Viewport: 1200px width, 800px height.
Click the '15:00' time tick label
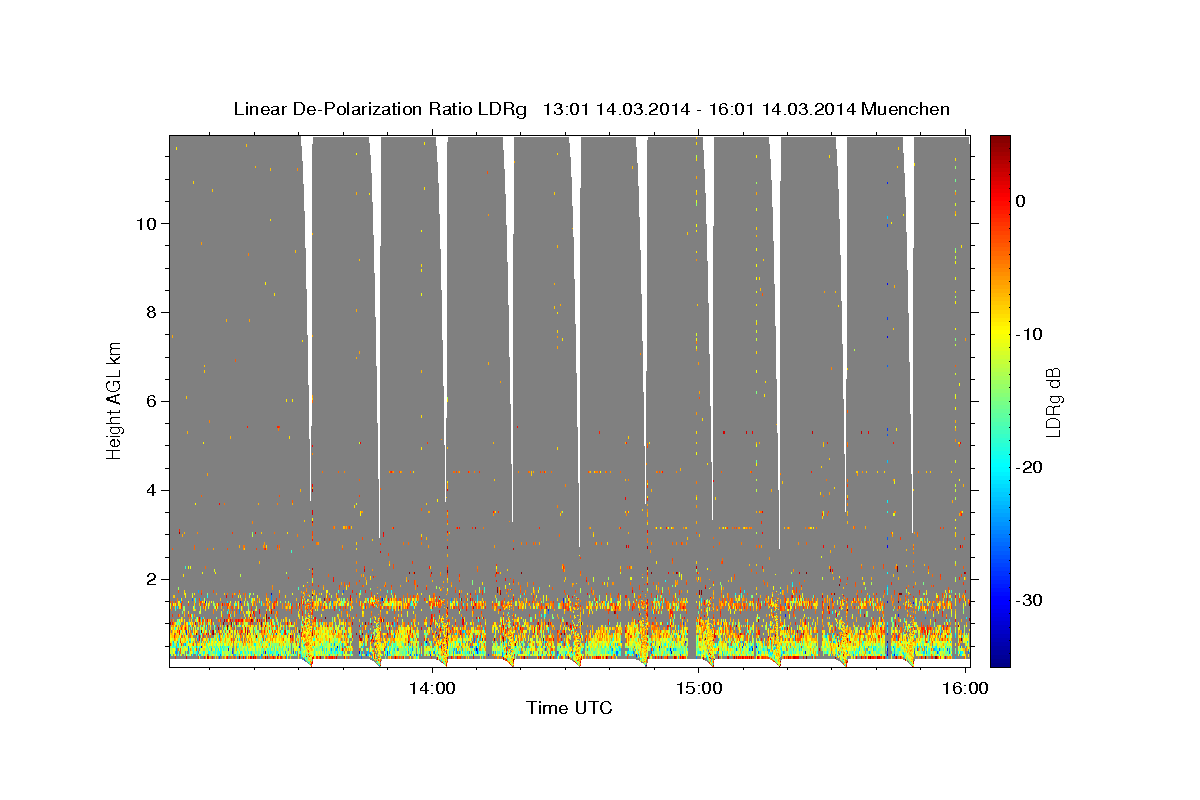tap(699, 688)
